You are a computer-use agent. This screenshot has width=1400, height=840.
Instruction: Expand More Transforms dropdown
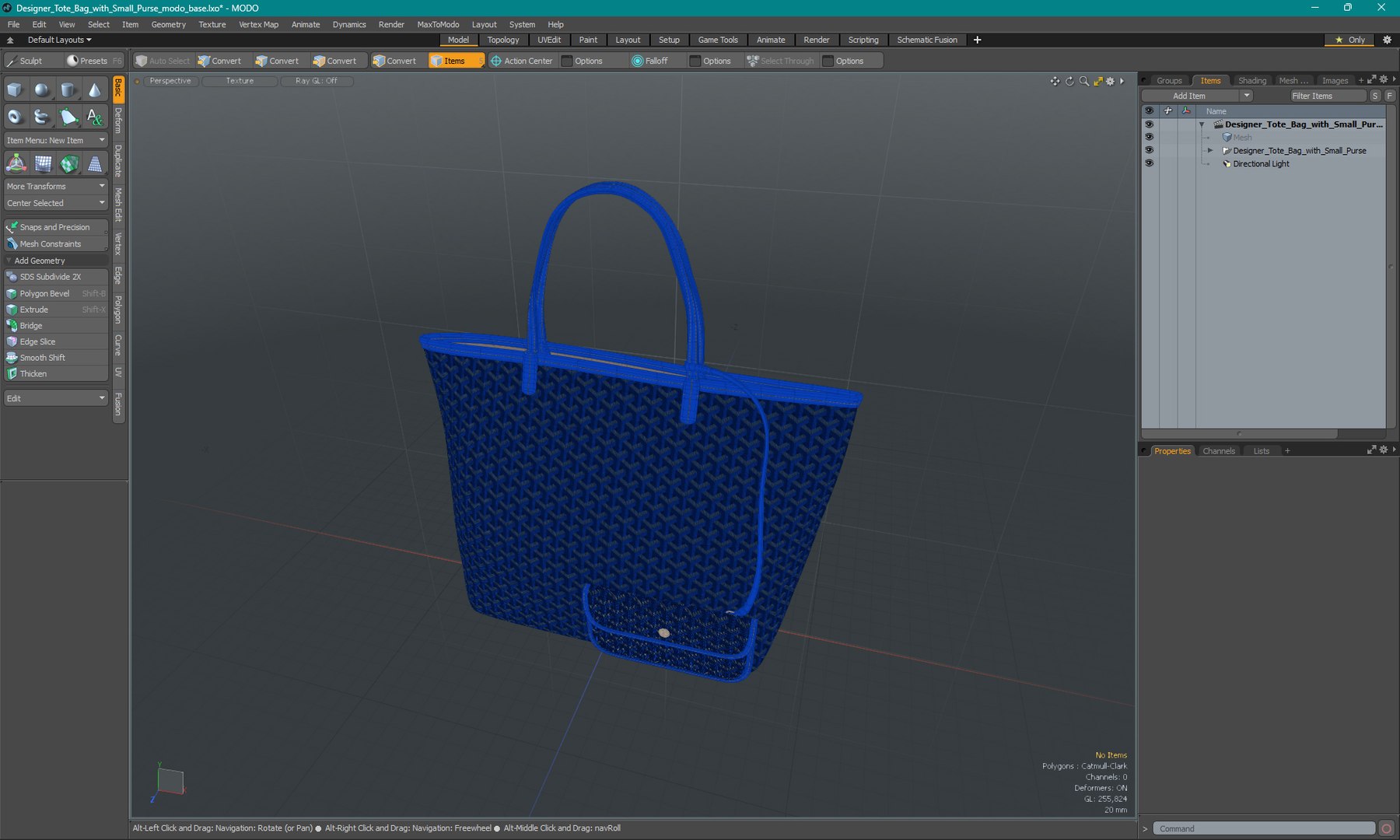[x=56, y=187]
